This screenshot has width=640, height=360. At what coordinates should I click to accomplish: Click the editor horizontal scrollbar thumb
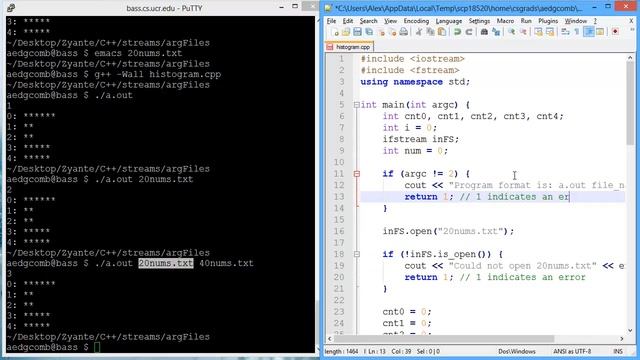pyautogui.click(x=444, y=339)
